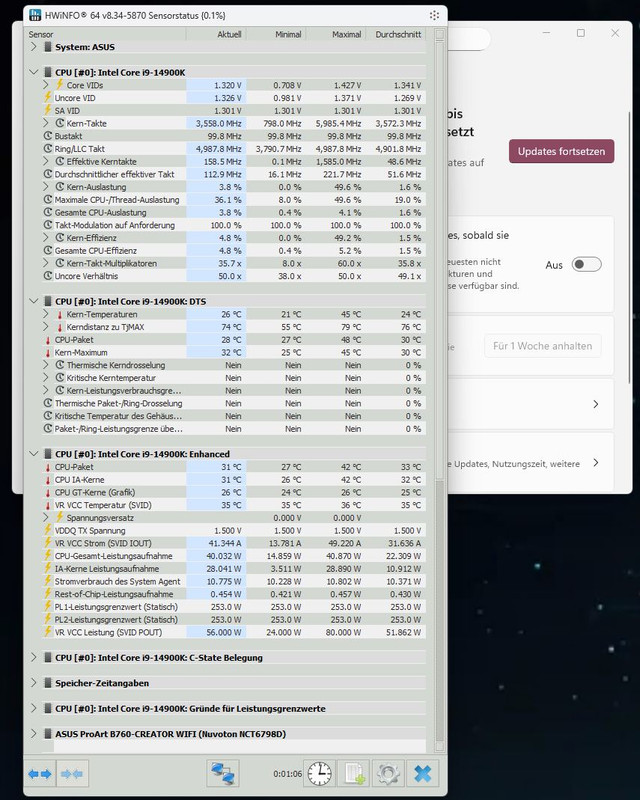Expand Gründe für Leistungsgrenzwerte group

point(34,708)
